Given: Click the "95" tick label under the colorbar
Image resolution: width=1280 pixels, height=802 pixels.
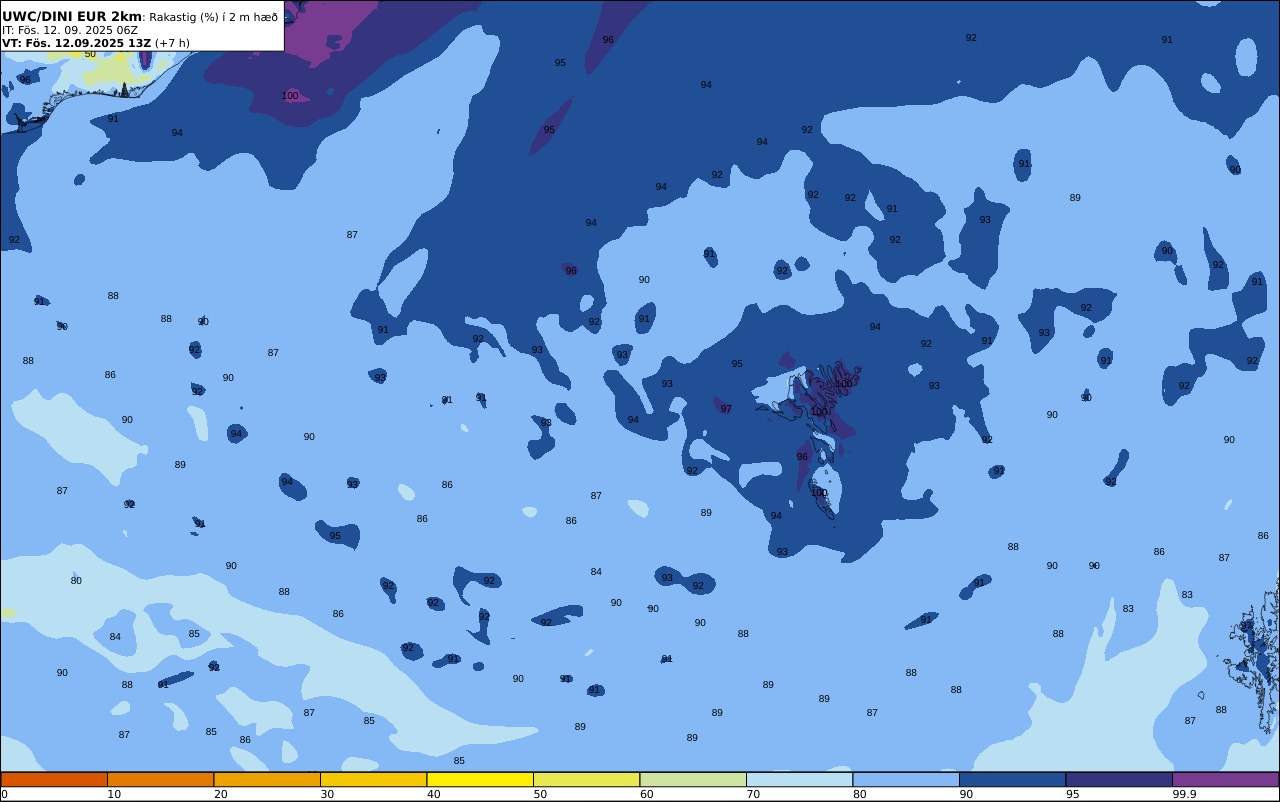Looking at the screenshot, I should click(1073, 794).
